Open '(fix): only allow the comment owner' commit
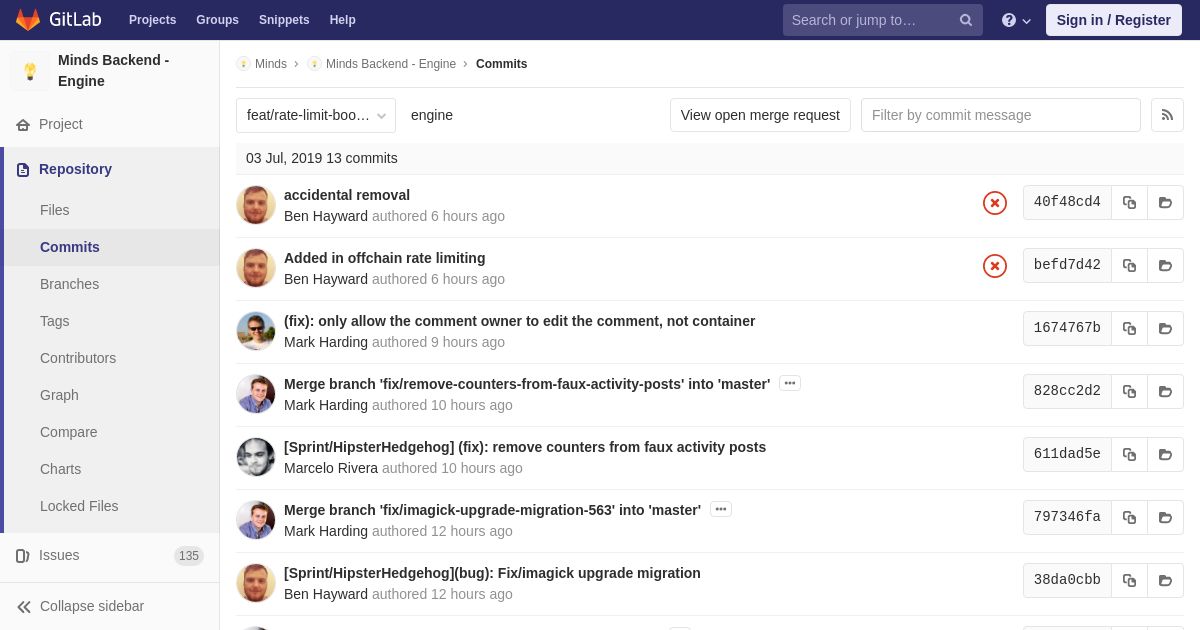 [x=520, y=321]
